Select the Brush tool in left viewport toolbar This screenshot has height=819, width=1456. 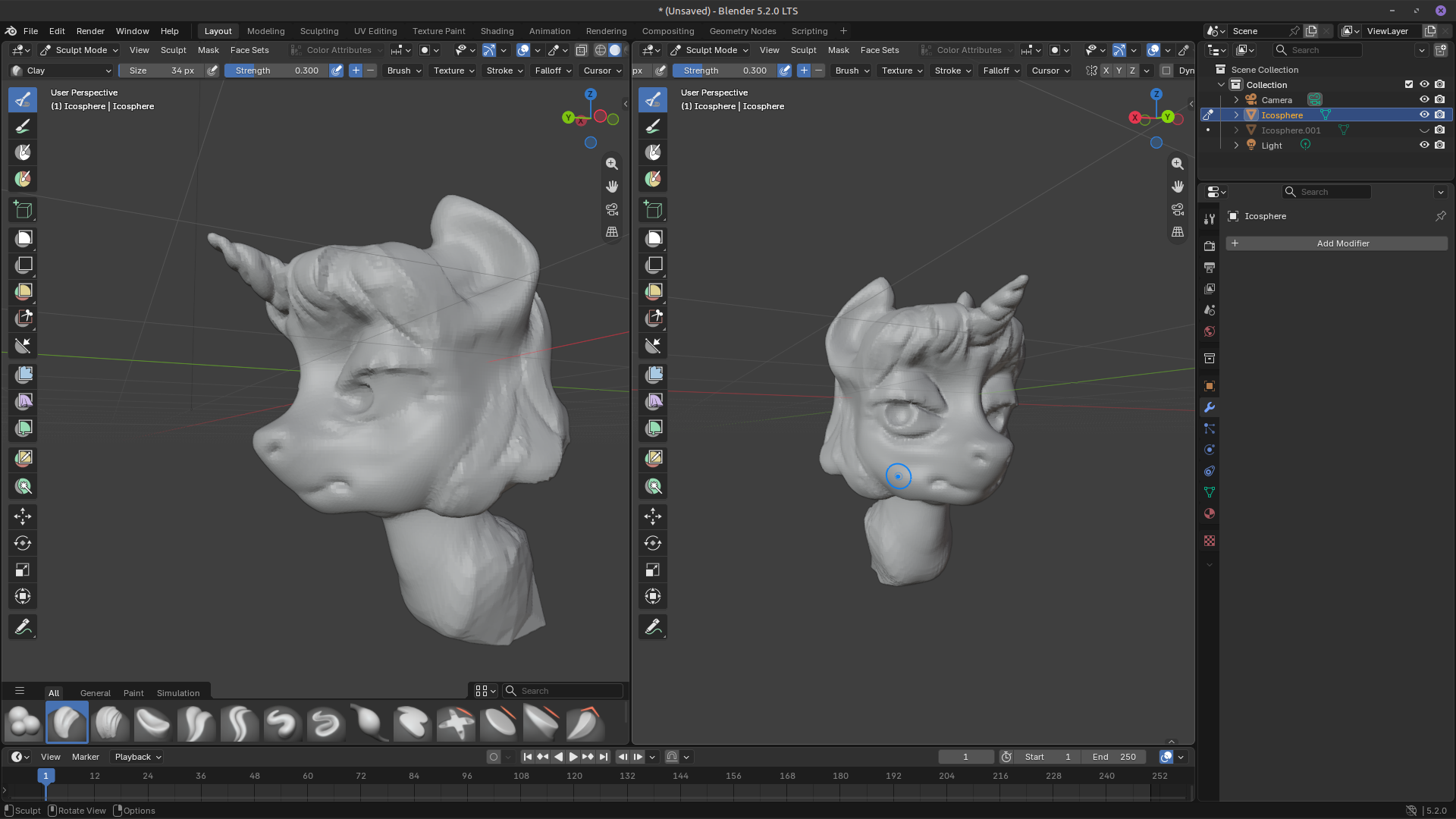(x=23, y=99)
